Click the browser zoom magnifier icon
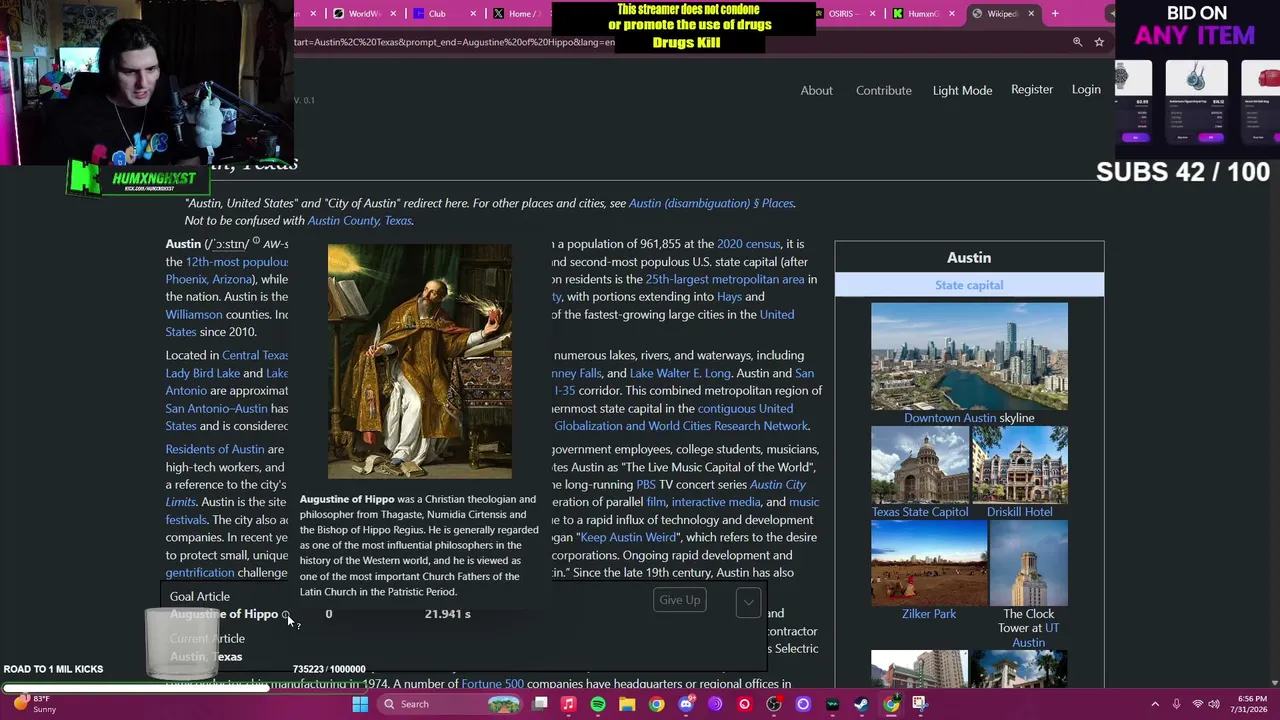The width and height of the screenshot is (1280, 720). pyautogui.click(x=1077, y=42)
